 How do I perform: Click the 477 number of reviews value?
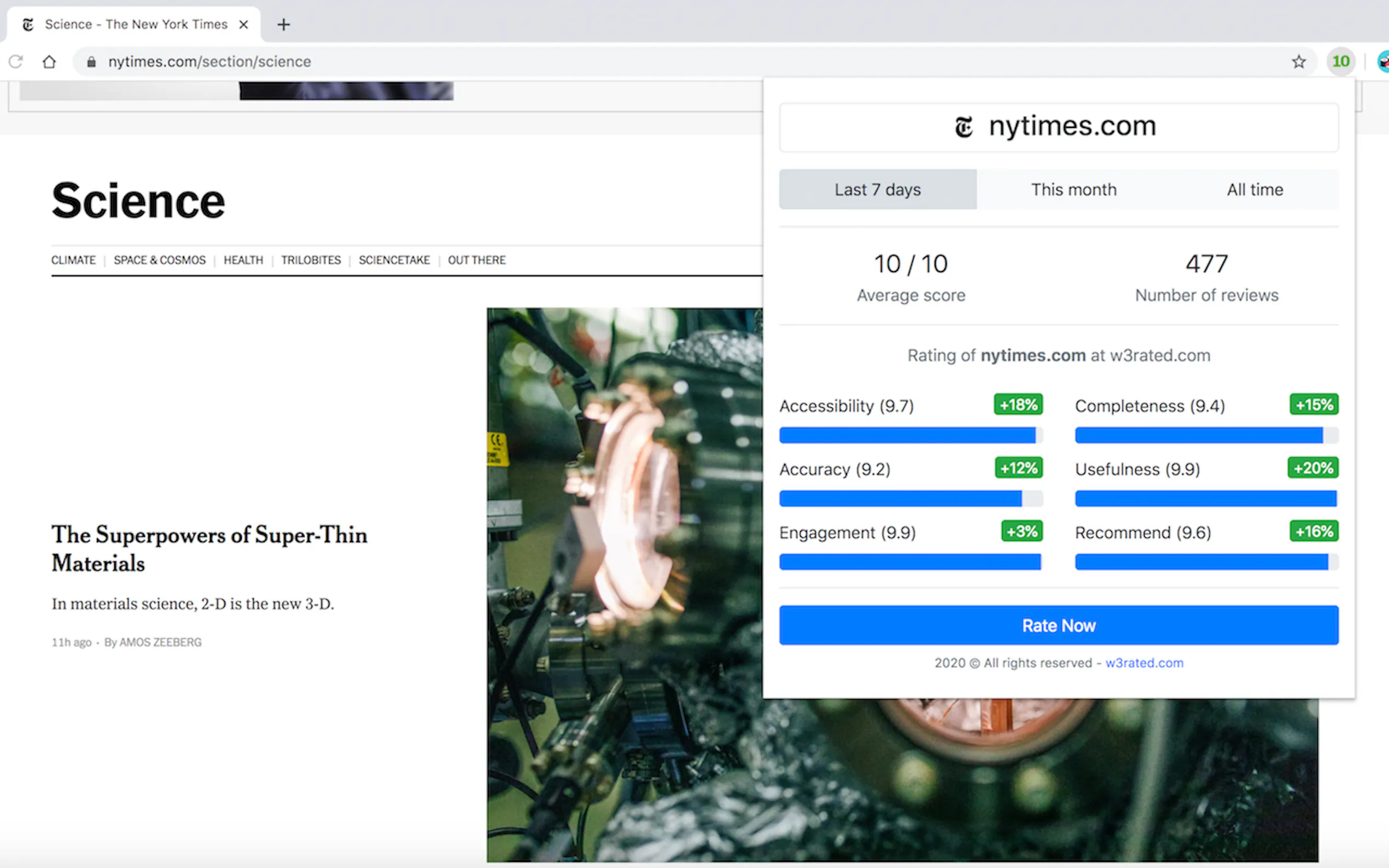(1206, 264)
